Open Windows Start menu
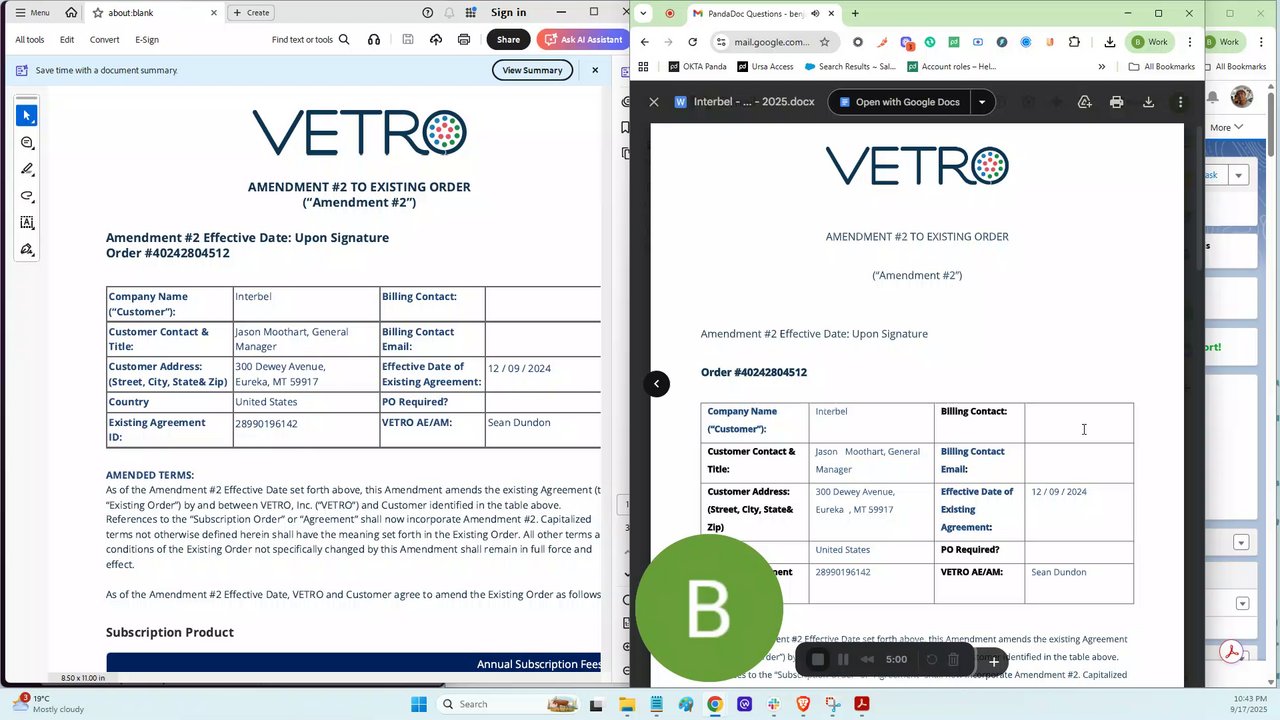 pyautogui.click(x=418, y=704)
